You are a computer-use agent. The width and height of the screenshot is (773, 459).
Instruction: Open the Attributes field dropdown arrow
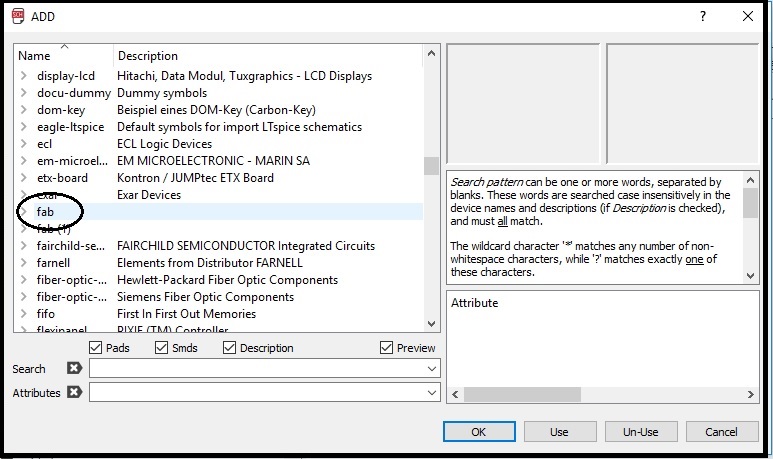point(431,393)
